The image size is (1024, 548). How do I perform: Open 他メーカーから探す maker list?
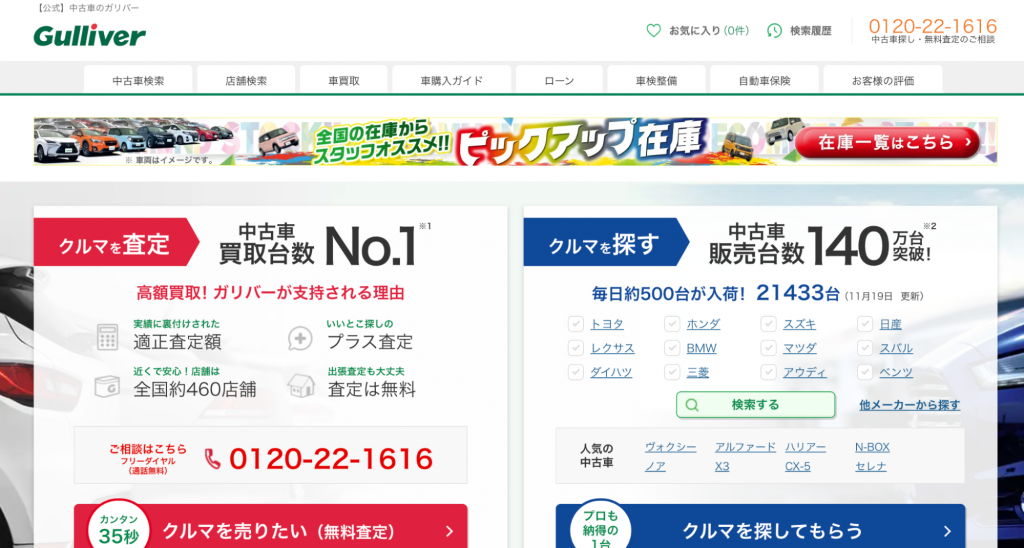(x=909, y=405)
